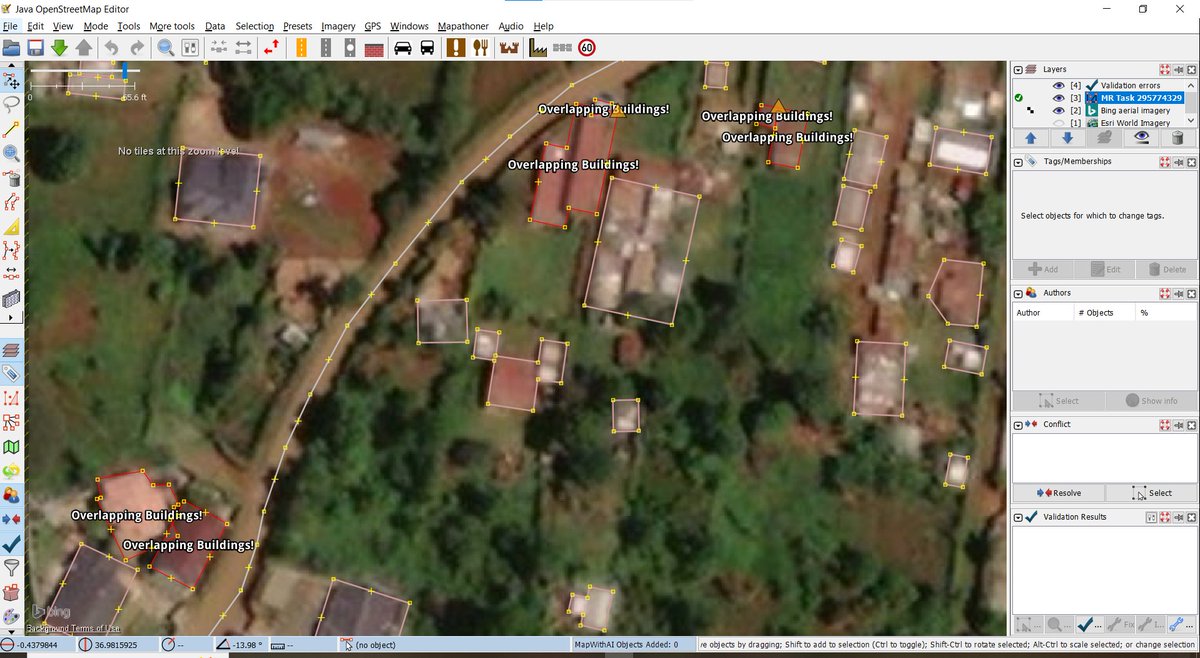
Task: Click the longitude field in status bar
Action: coord(116,645)
